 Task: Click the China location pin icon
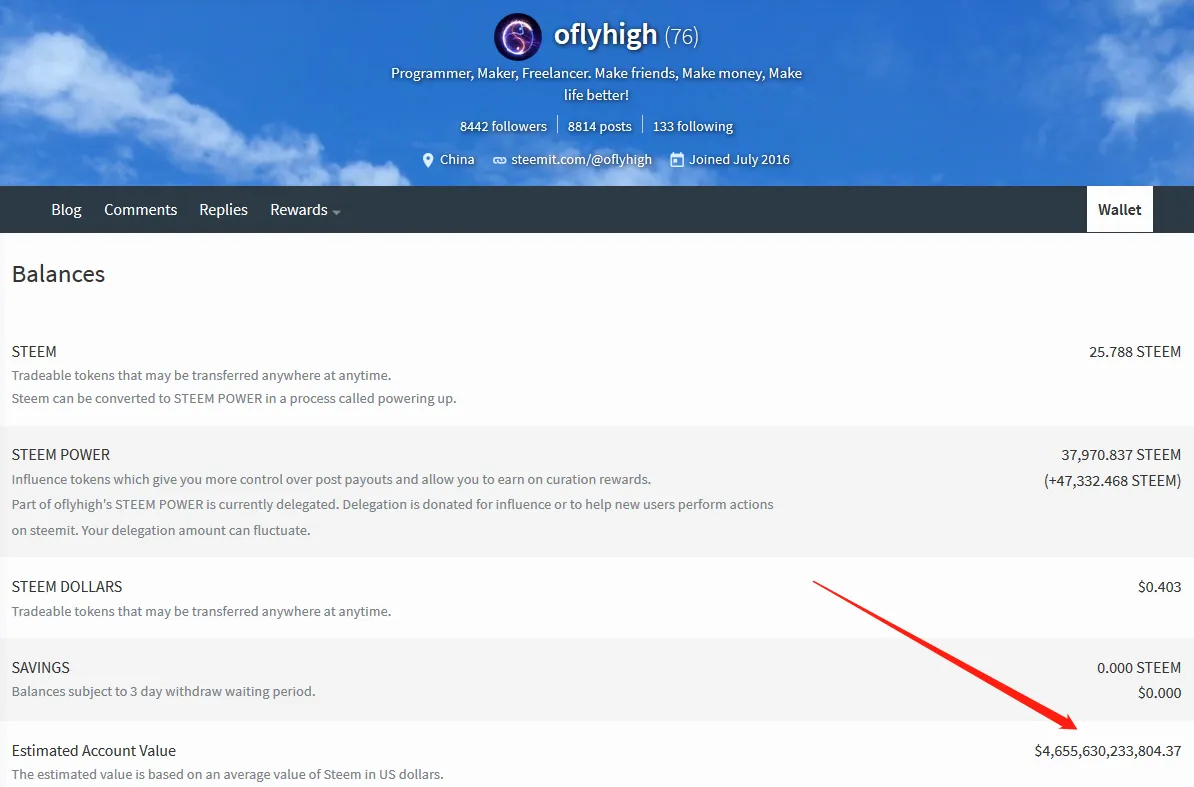click(x=428, y=160)
